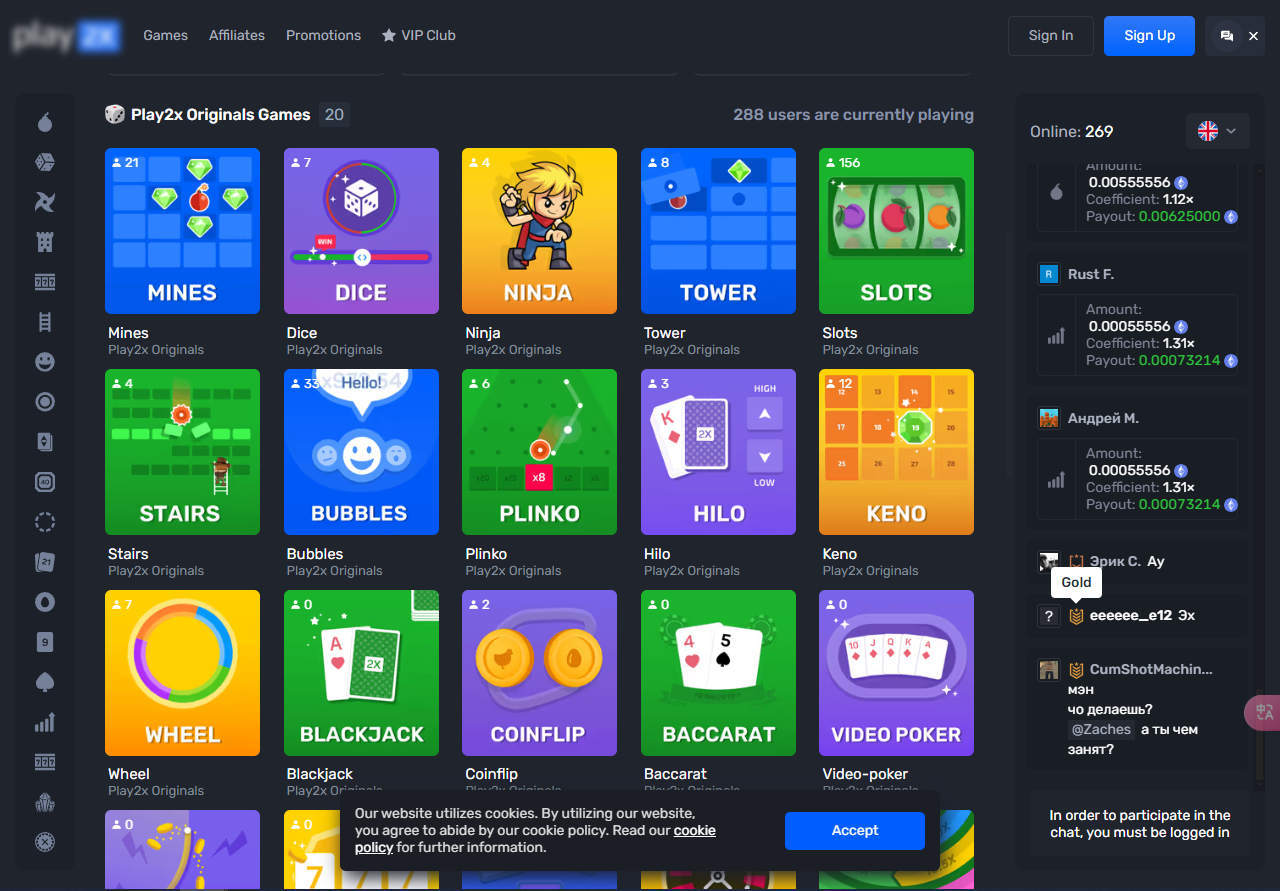
Task: Select the smiley face Bubbles sidebar icon
Action: [45, 362]
